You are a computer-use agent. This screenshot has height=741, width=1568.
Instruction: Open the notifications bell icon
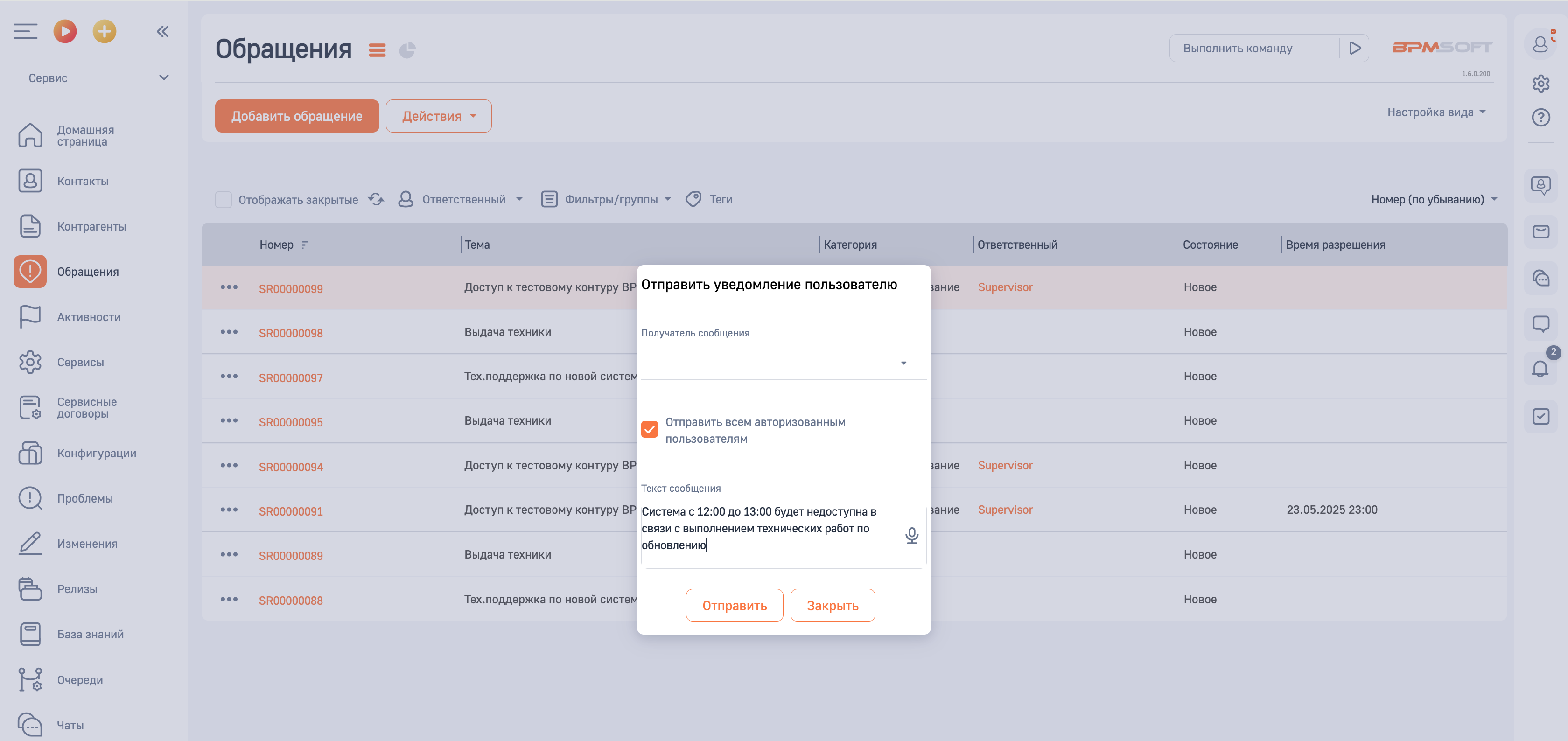tap(1540, 368)
